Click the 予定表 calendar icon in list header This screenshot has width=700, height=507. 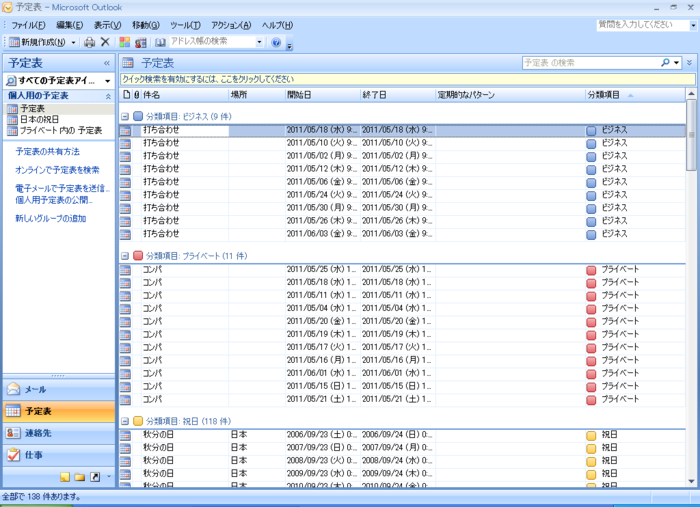[x=128, y=63]
